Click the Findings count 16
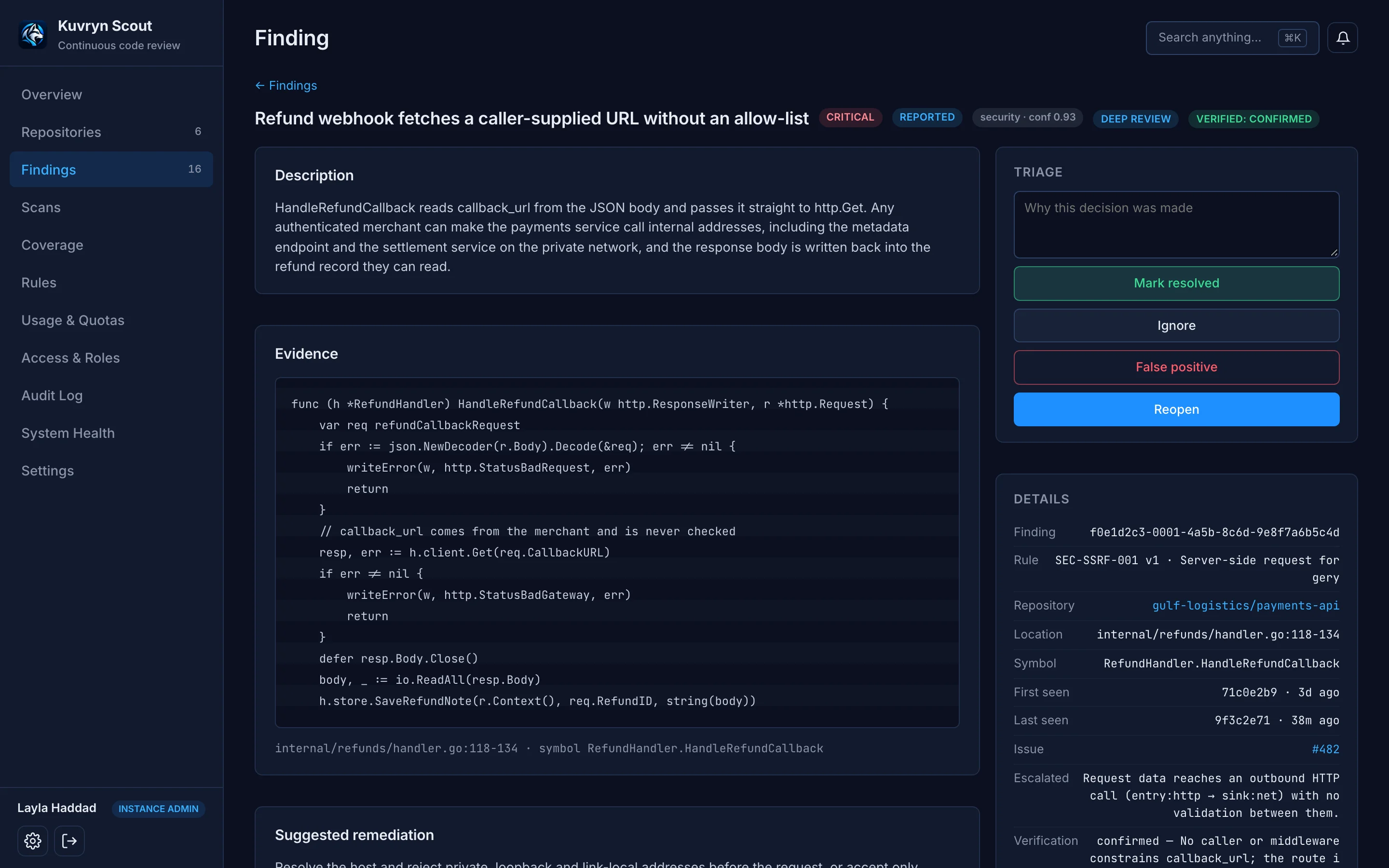Viewport: 1389px width, 868px height. [194, 169]
